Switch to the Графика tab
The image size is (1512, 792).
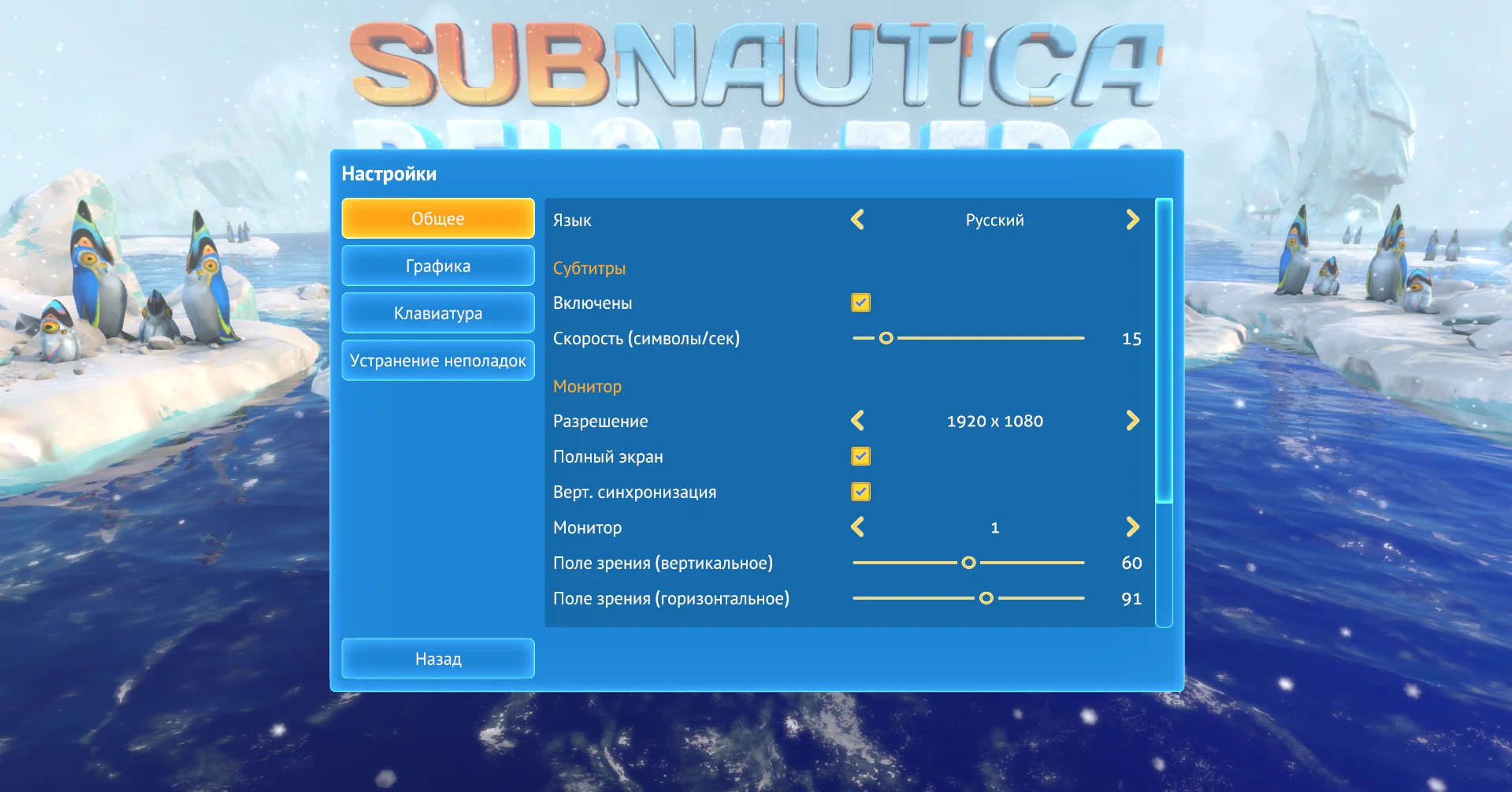coord(438,266)
